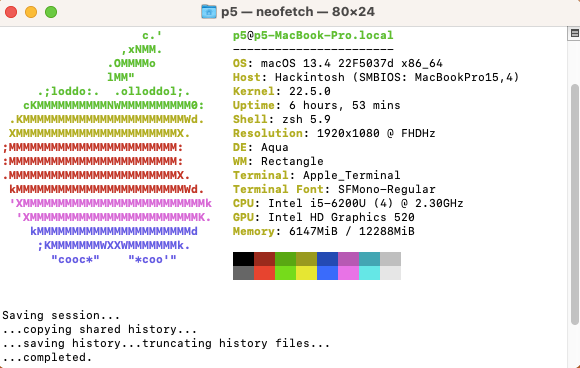580x368 pixels.
Task: Click the teal cyan color block
Action: click(369, 259)
